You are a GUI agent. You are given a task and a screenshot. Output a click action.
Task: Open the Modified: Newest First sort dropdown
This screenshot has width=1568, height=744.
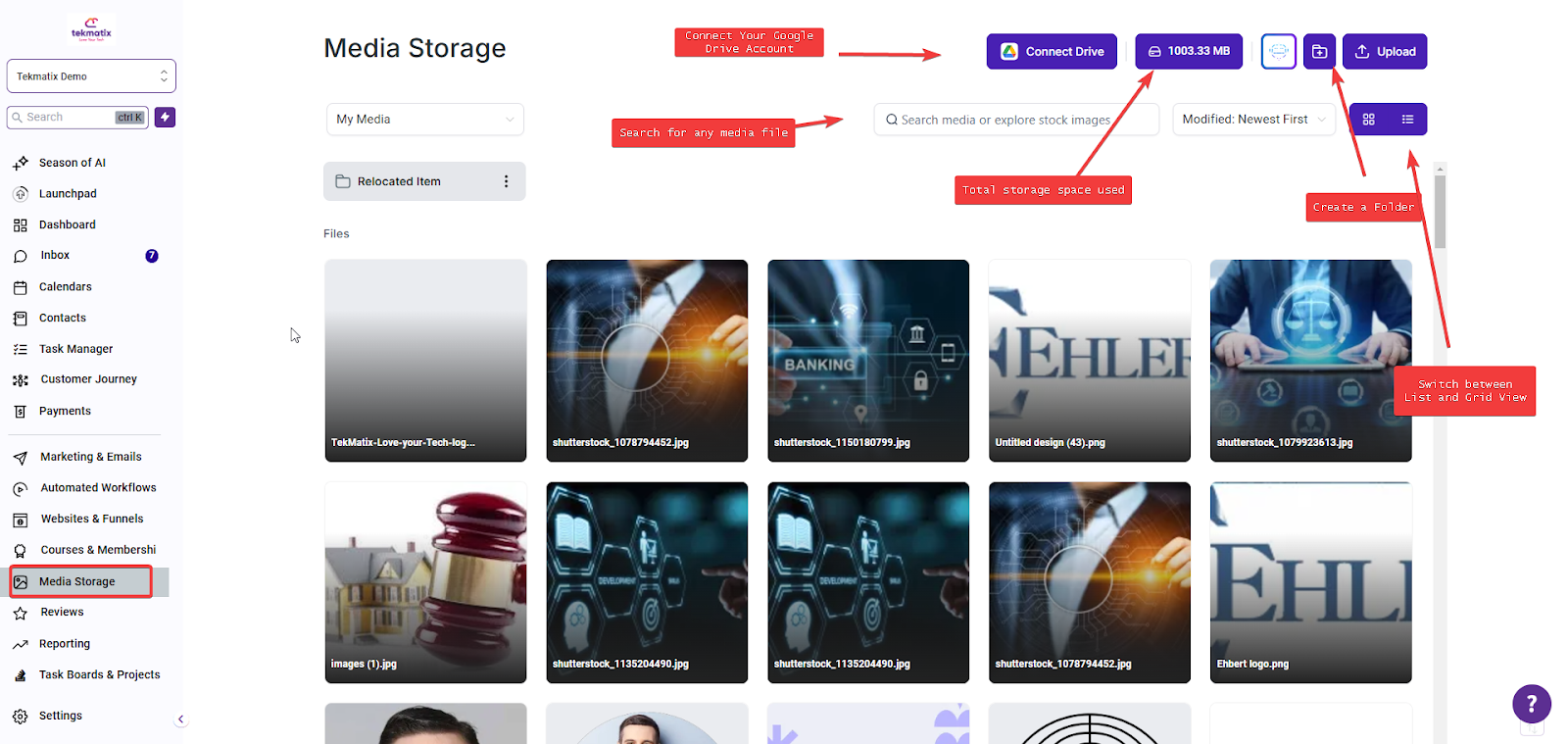[1254, 120]
